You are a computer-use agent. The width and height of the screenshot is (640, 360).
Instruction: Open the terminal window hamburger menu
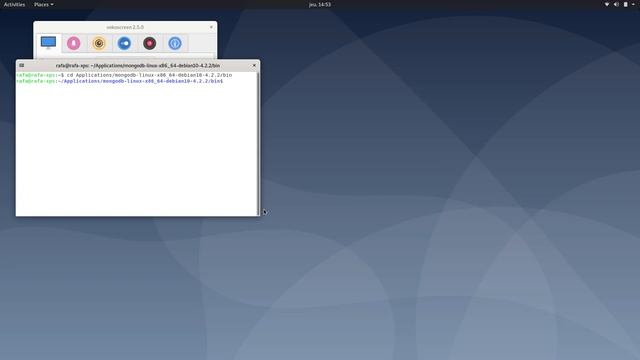pyautogui.click(x=22, y=65)
